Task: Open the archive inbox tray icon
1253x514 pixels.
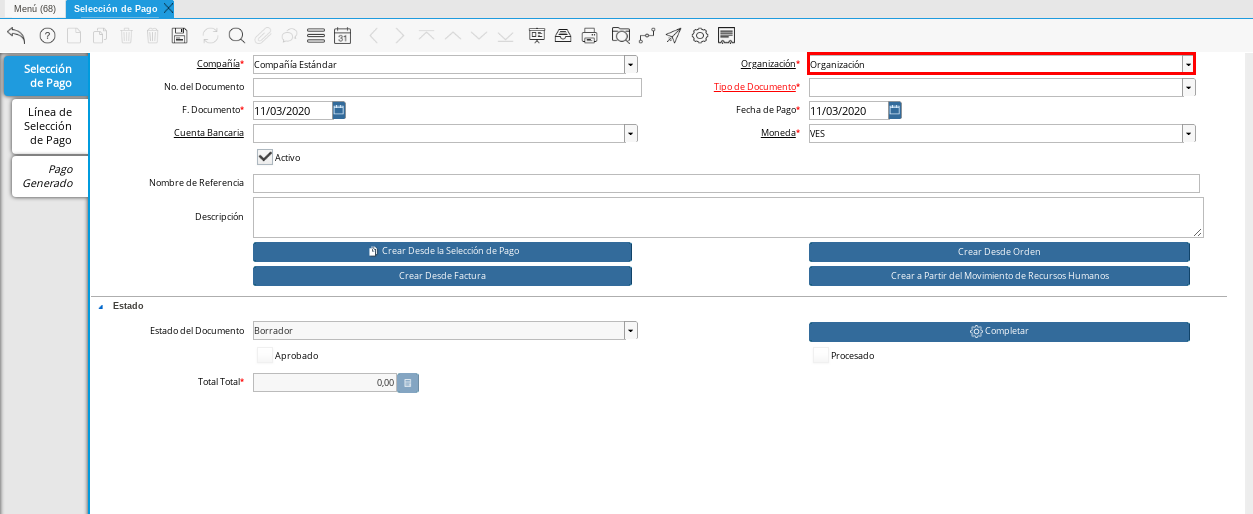Action: [x=564, y=35]
